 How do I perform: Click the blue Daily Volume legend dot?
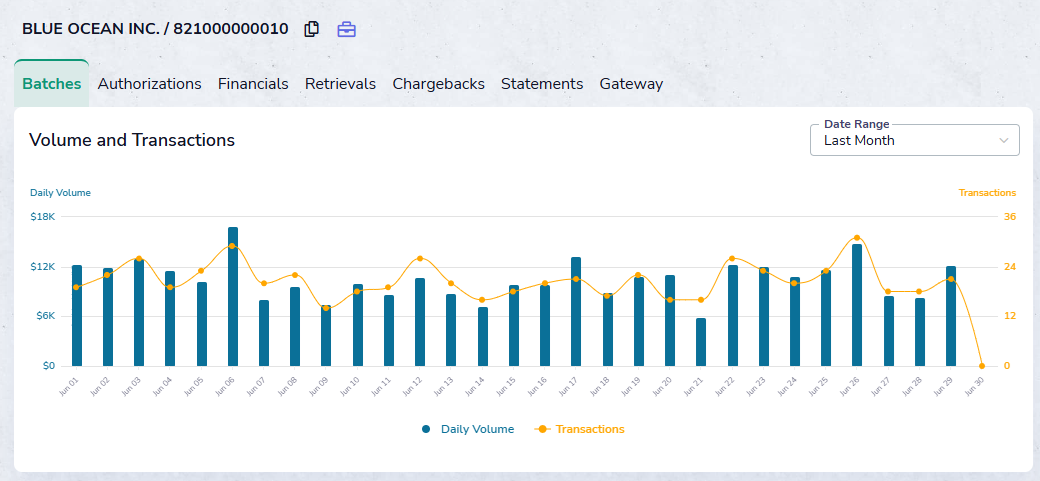click(x=426, y=429)
